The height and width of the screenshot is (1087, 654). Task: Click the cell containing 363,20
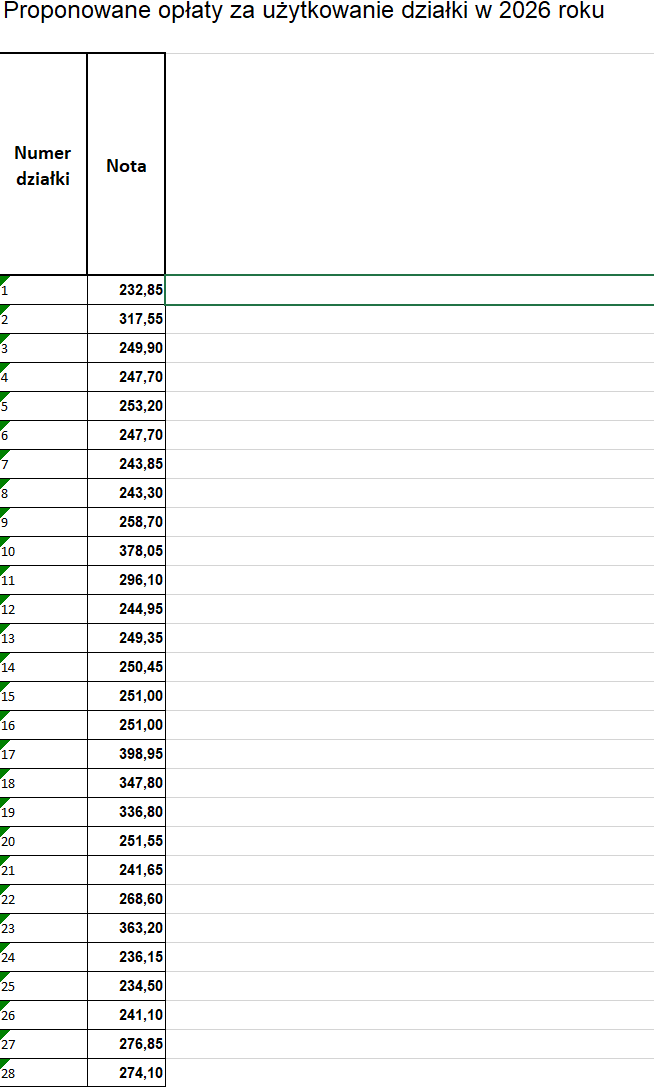tap(126, 928)
